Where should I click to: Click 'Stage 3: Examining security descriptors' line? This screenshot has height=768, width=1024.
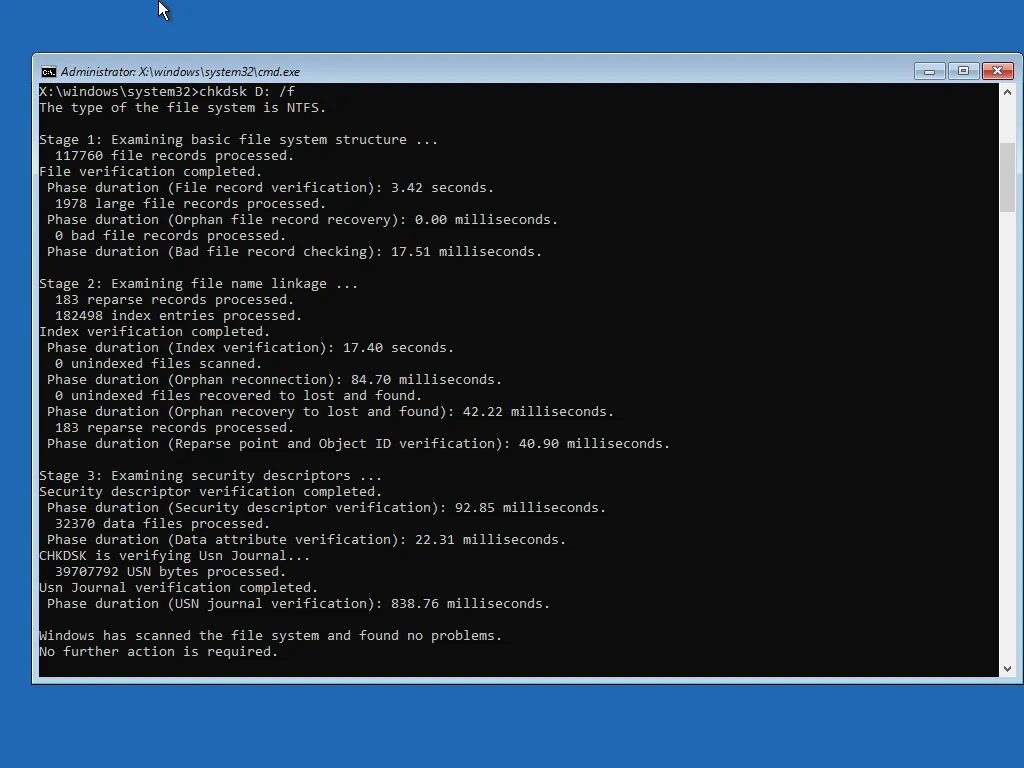point(210,475)
